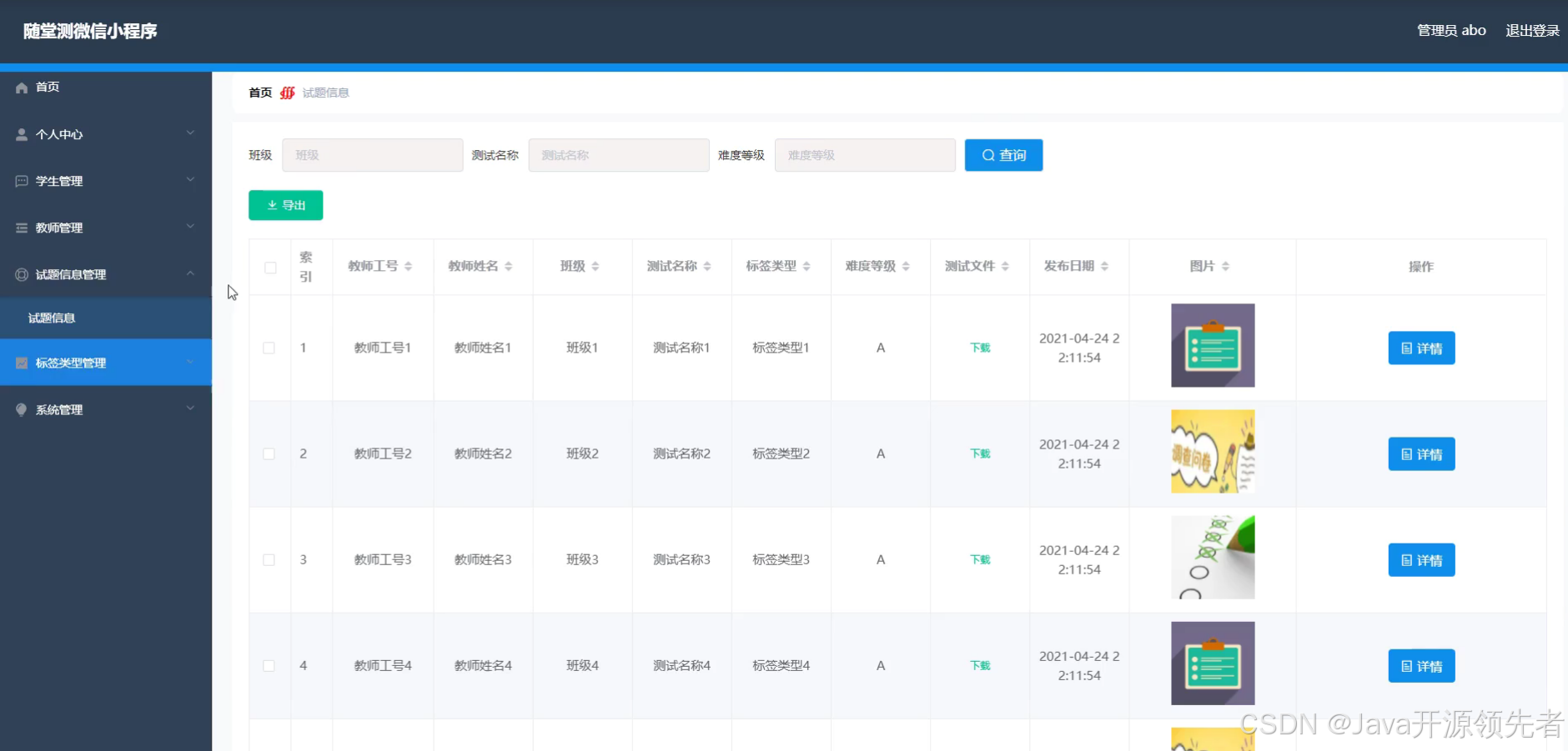Expand the 学生管理 menu chevron
The width and height of the screenshot is (1568, 751).
pyautogui.click(x=190, y=180)
